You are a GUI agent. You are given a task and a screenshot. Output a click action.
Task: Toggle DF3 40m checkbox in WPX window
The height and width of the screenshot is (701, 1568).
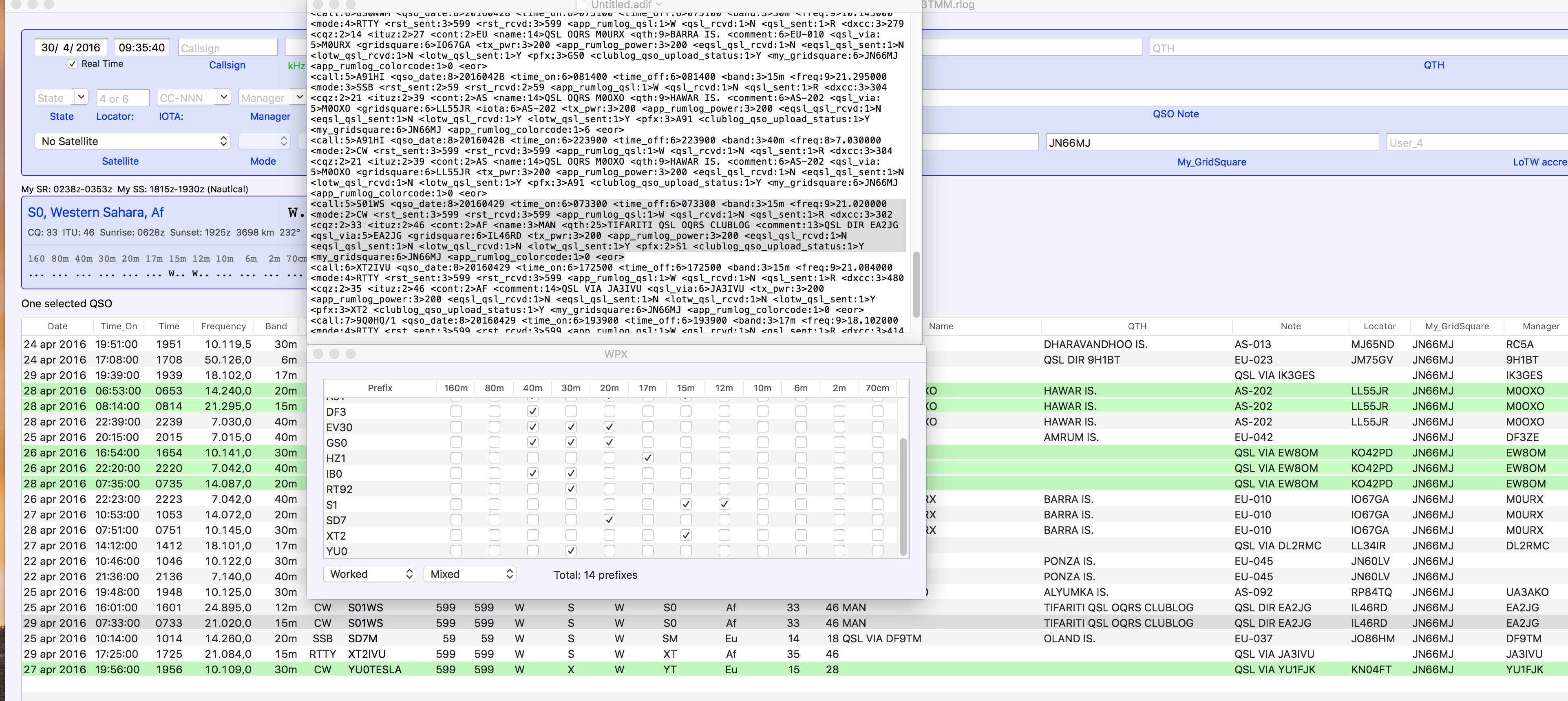coord(532,411)
